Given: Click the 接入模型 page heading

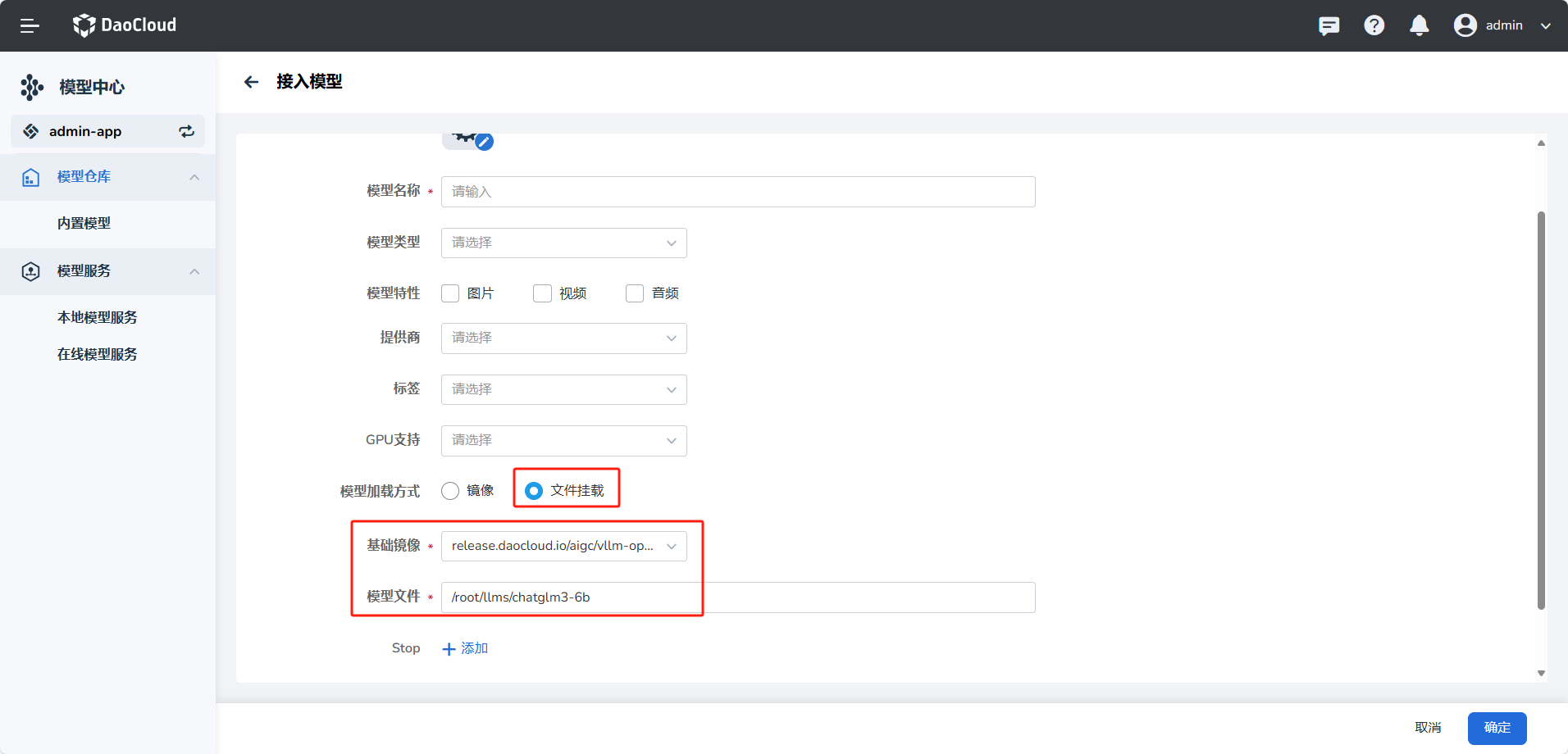Looking at the screenshot, I should click(x=309, y=82).
